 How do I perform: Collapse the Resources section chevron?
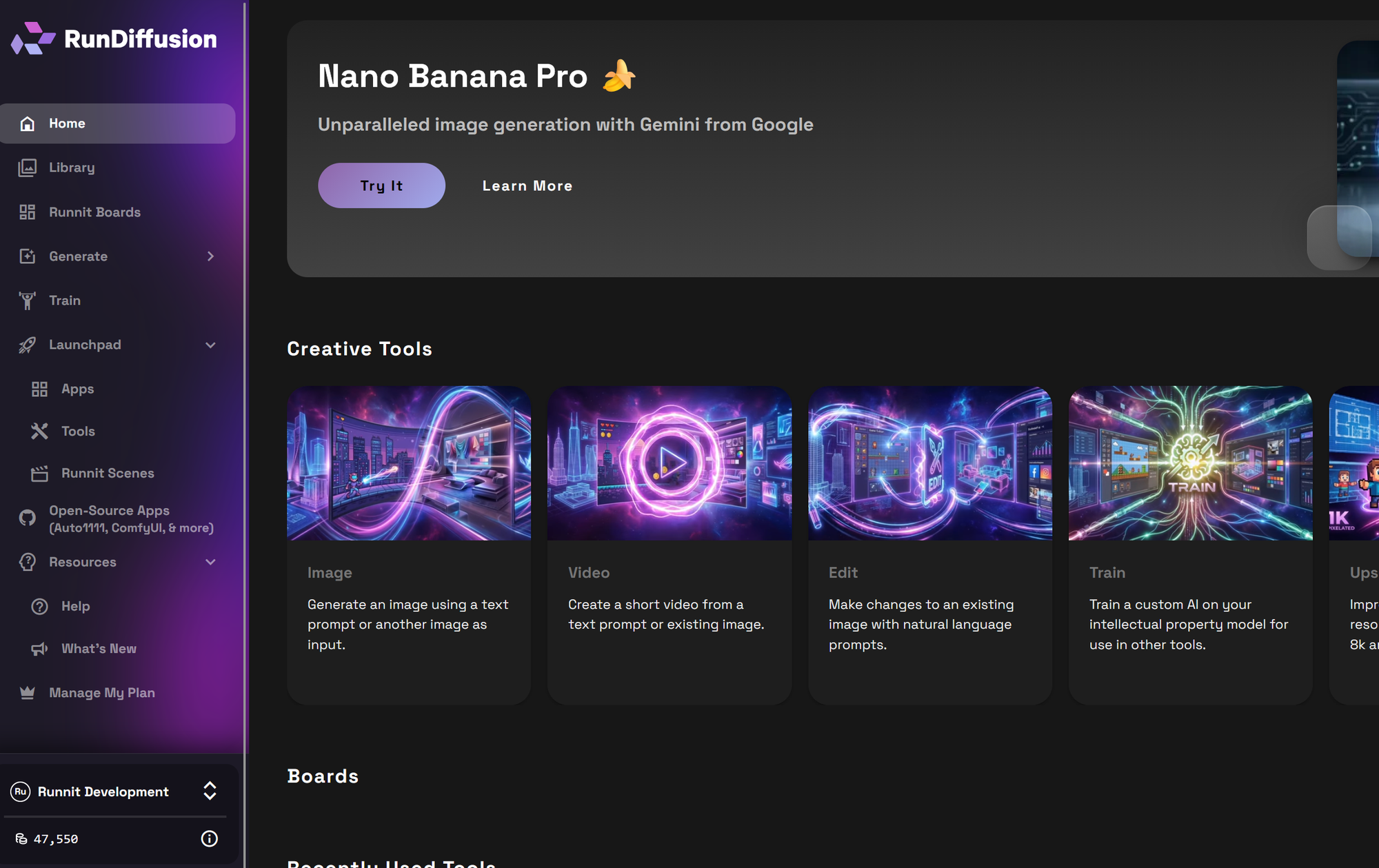click(210, 562)
